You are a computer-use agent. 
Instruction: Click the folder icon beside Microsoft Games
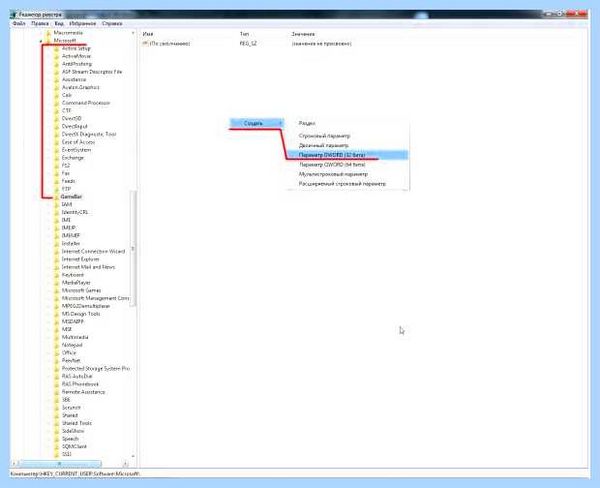pyautogui.click(x=57, y=291)
